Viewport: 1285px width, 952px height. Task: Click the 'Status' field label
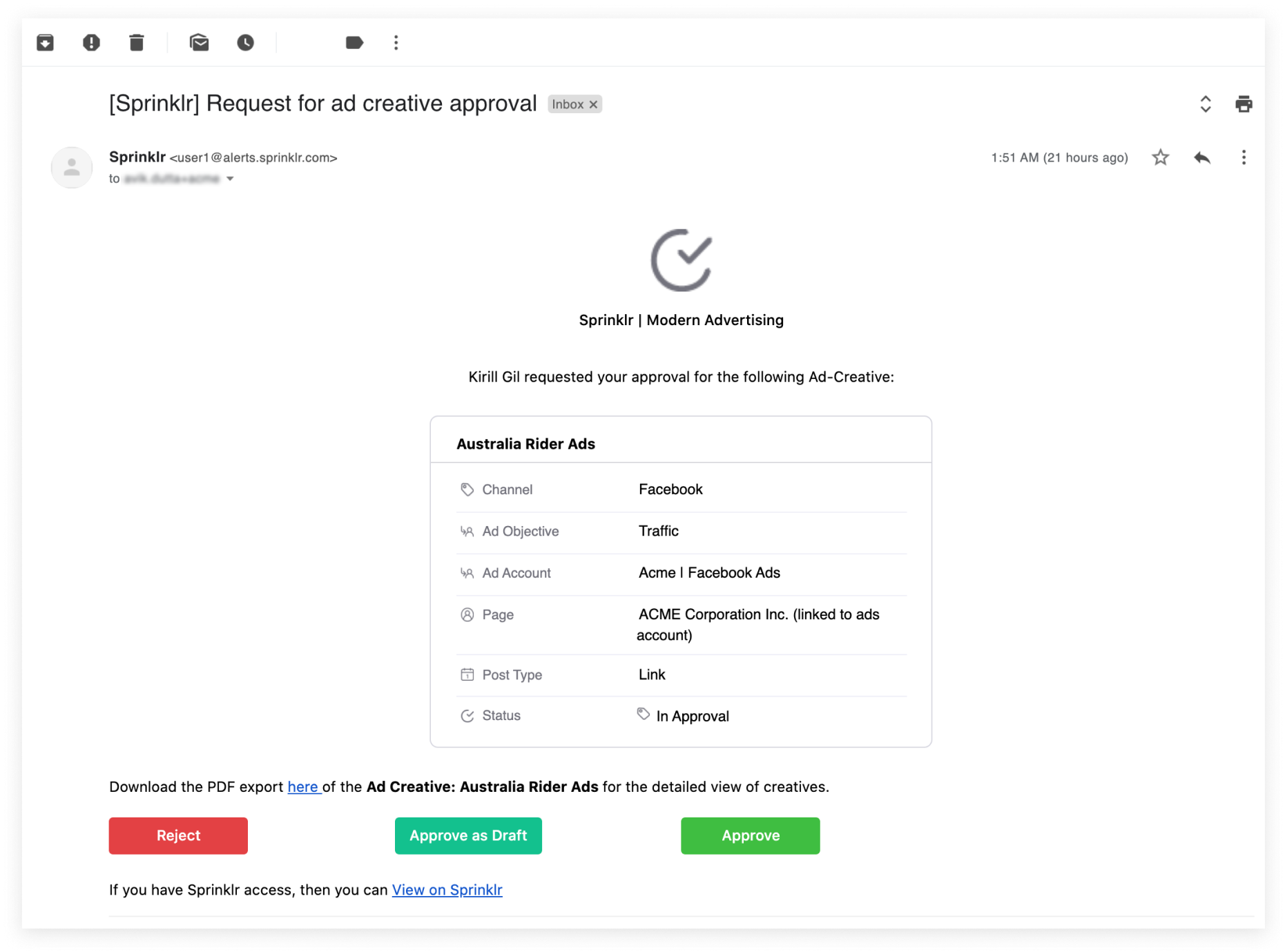[x=501, y=716]
